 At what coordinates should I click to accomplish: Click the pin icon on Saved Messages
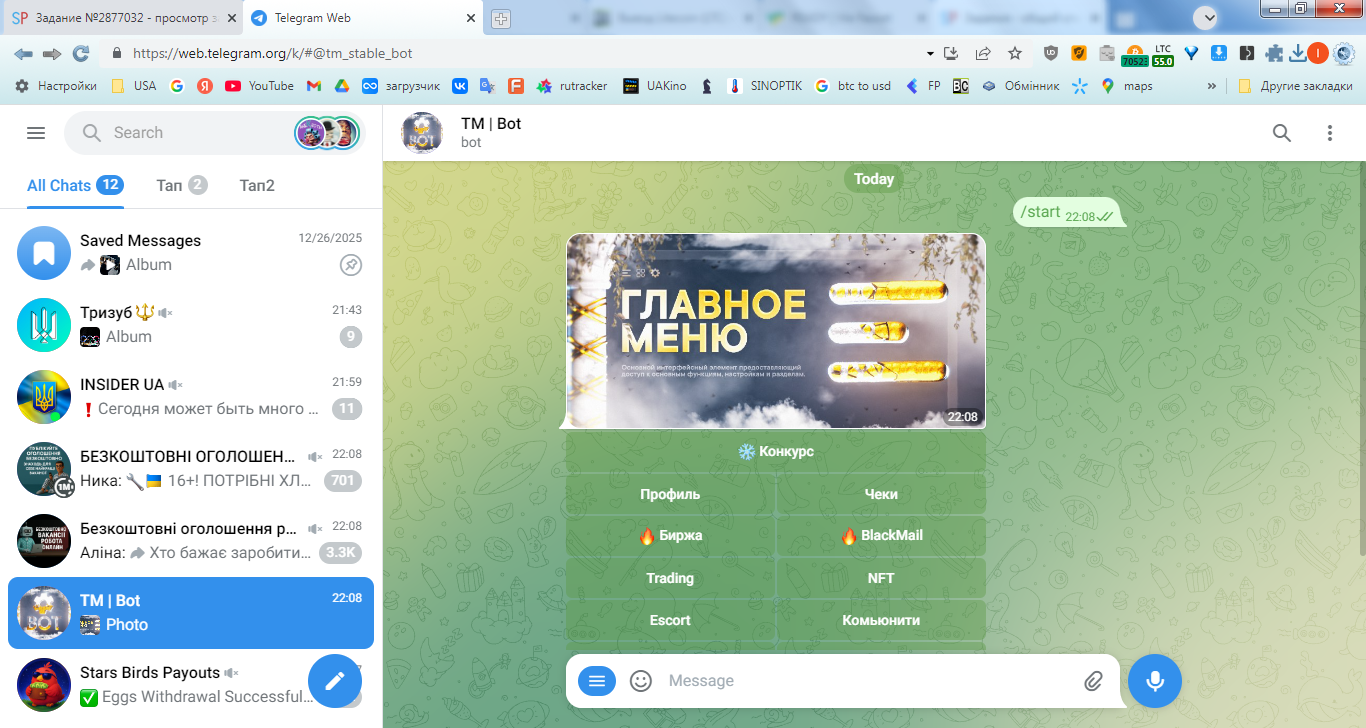tap(351, 265)
